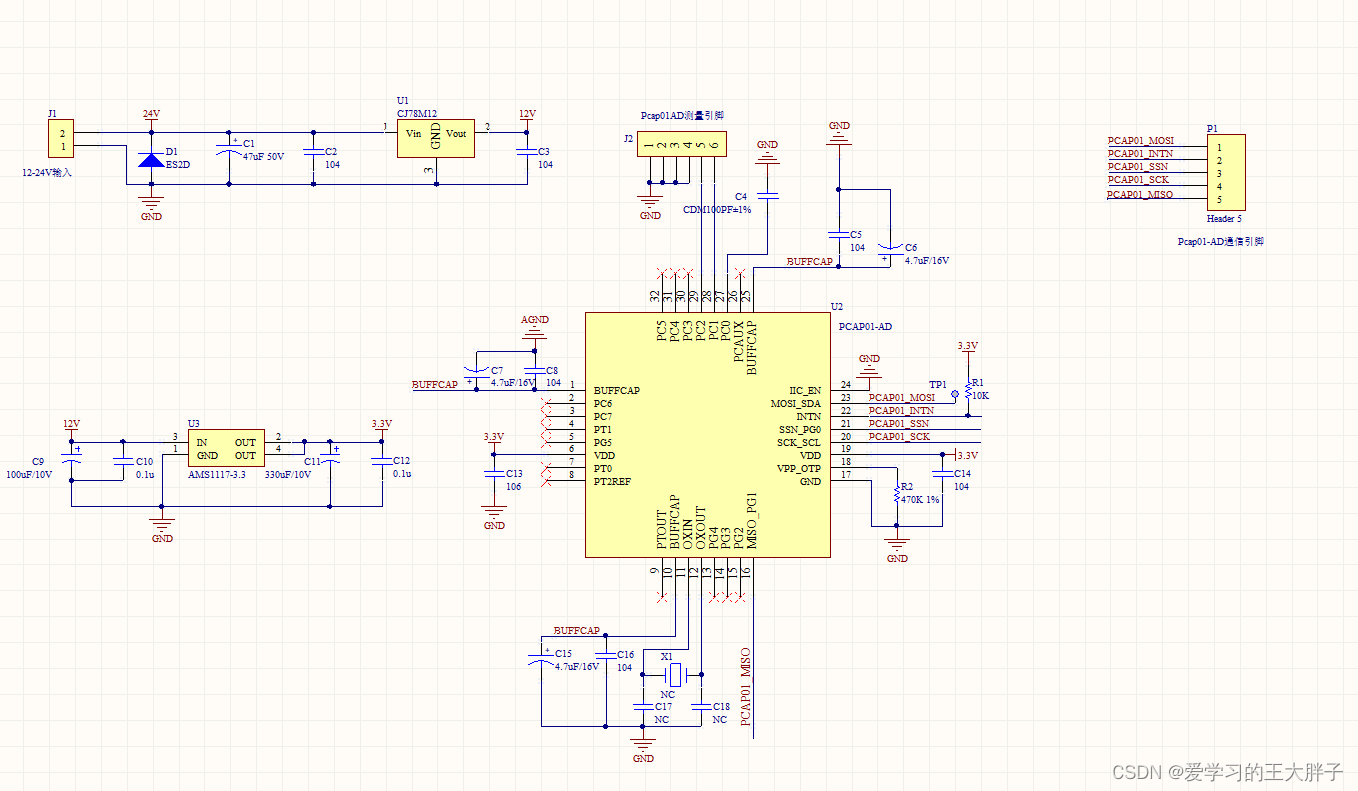Screen dimensions: 1358x791
Task: Select the PCAP01_INTN net label at U2 pin 22
Action: [902, 410]
